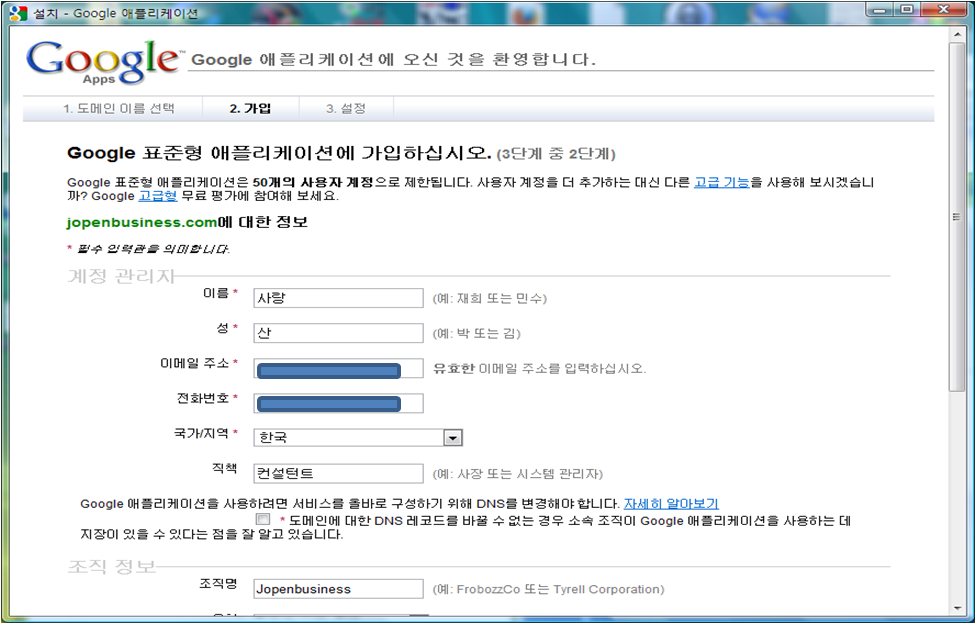Click the jopenbusiness.com domain text
Image resolution: width=976 pixels, height=624 pixels.
[142, 222]
